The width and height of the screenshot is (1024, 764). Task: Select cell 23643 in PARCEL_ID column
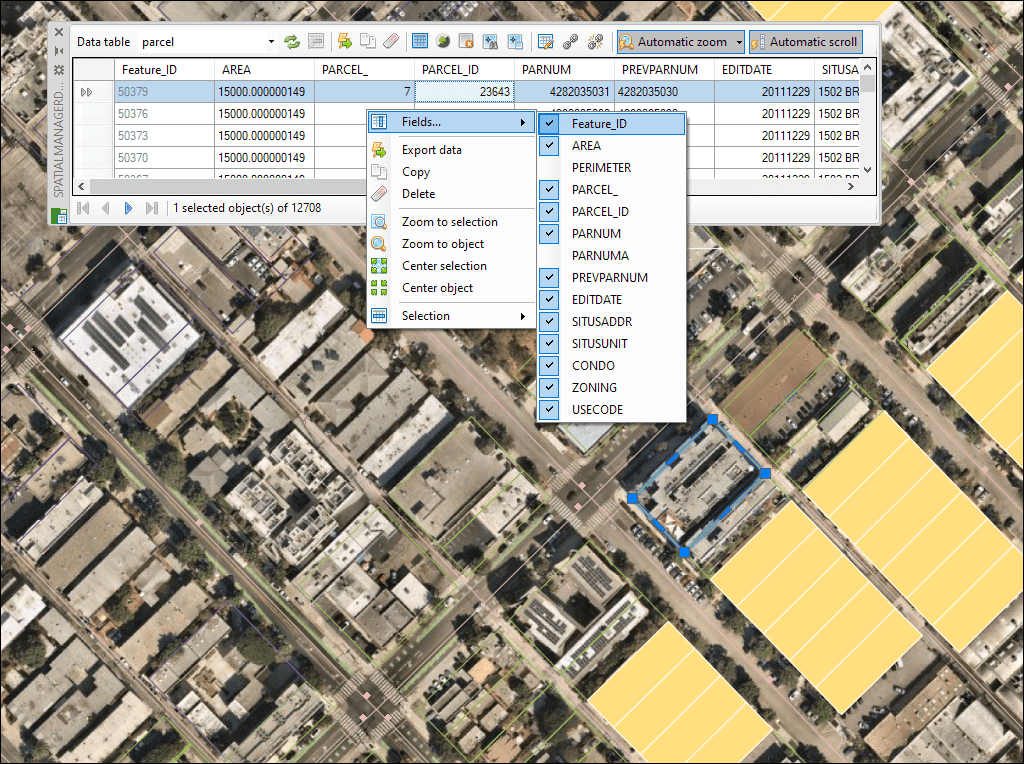click(464, 92)
